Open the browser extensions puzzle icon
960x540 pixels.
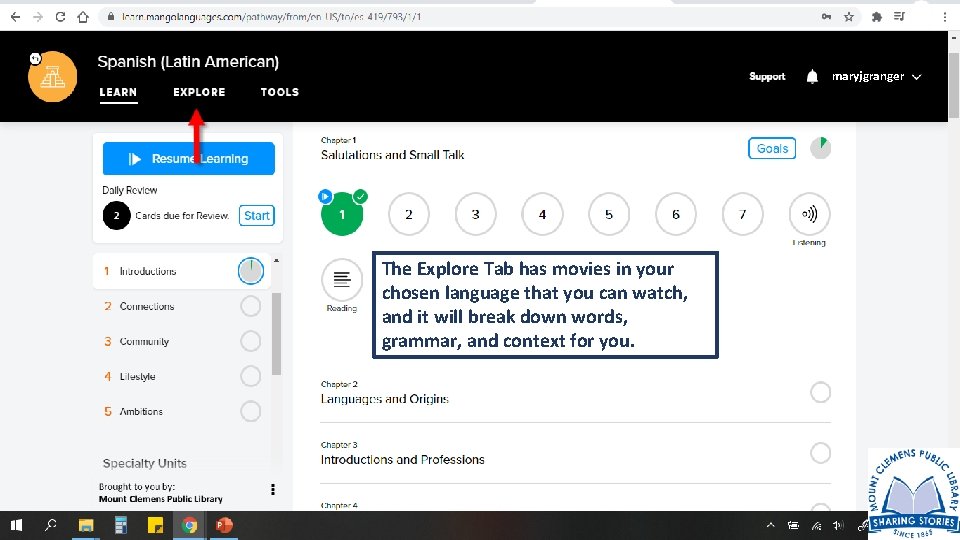pos(877,17)
